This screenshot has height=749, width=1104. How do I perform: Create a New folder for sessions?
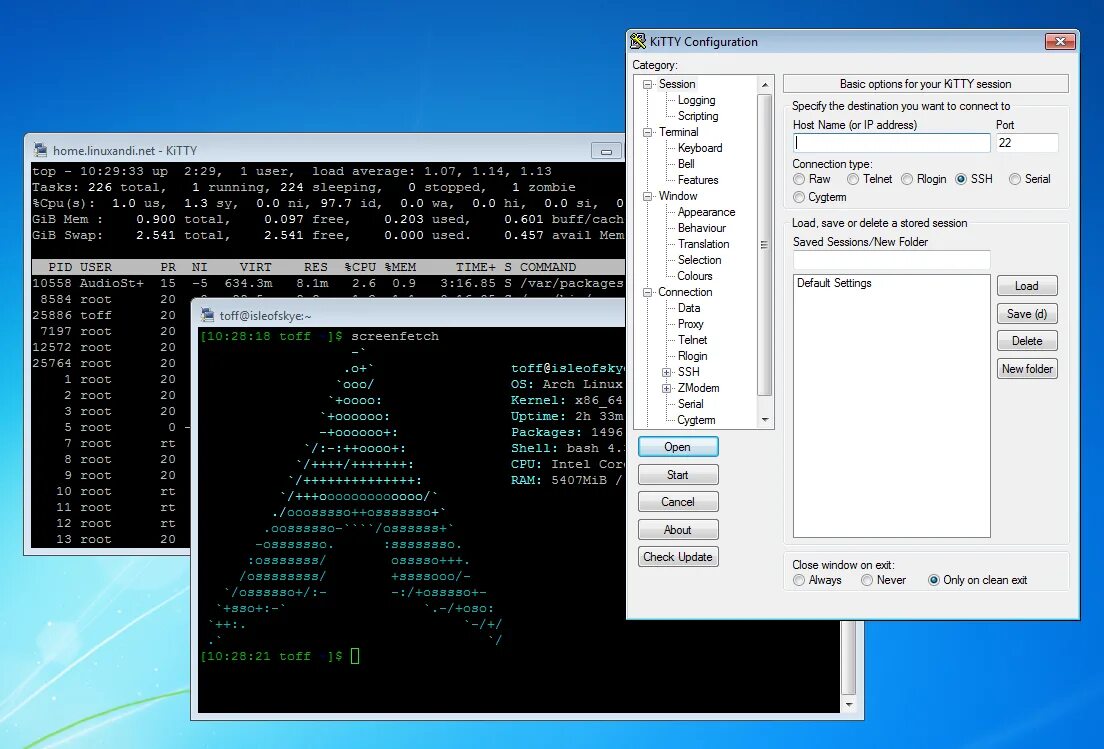(1027, 368)
